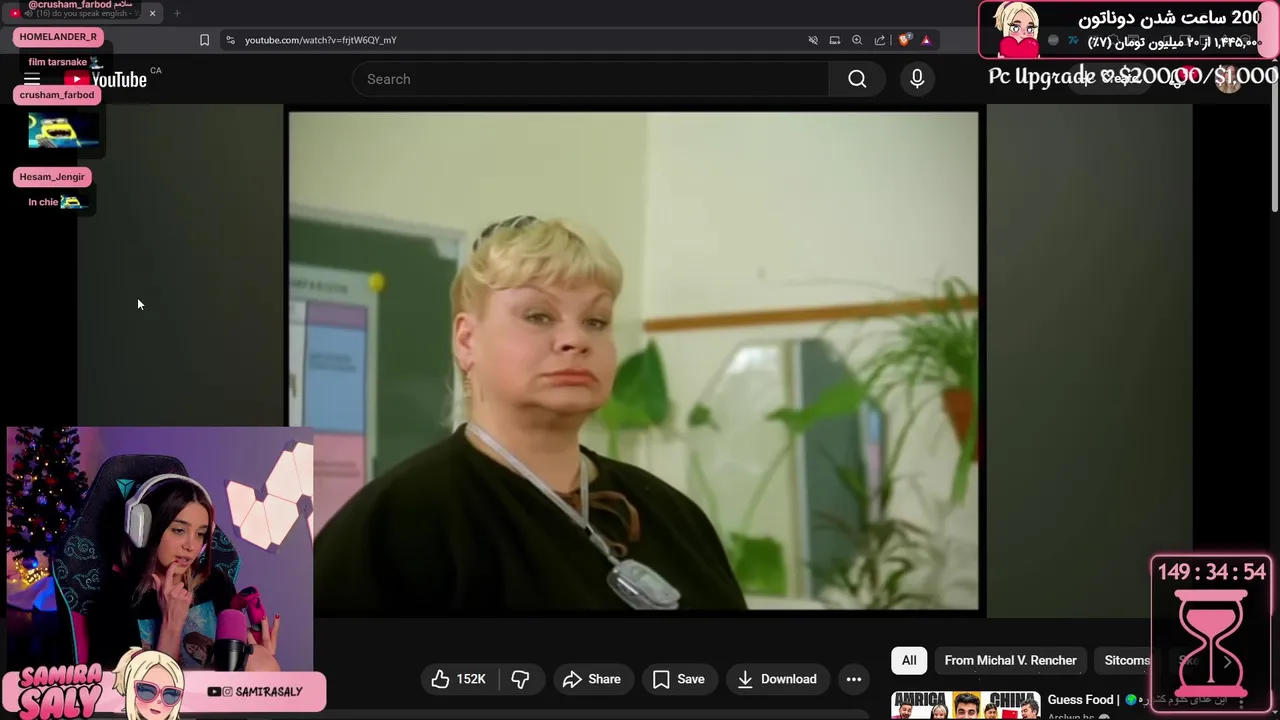The image size is (1280, 720).
Task: Open Brave Shields lion icon
Action: pyautogui.click(x=905, y=40)
